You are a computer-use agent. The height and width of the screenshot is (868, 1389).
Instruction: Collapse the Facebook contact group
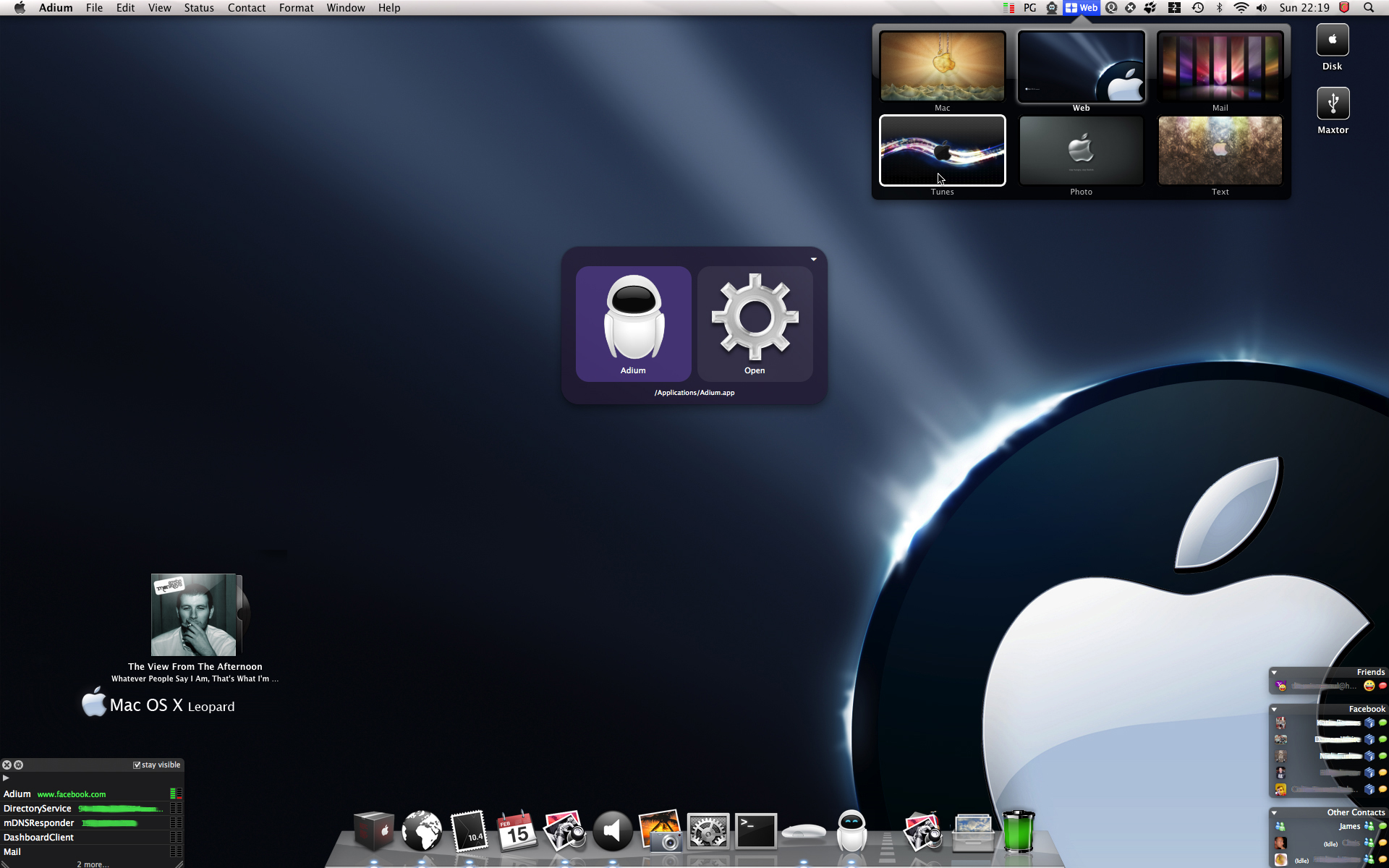[1274, 710]
